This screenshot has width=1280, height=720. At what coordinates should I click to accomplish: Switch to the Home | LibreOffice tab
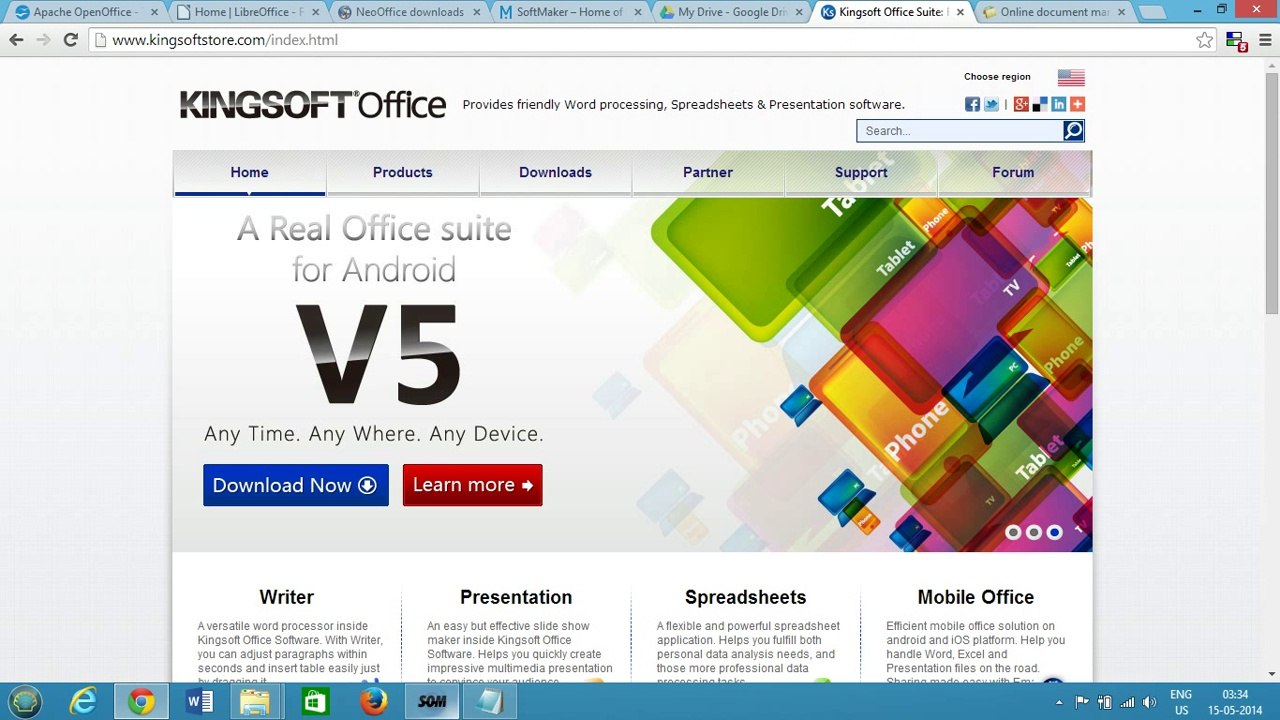click(245, 12)
